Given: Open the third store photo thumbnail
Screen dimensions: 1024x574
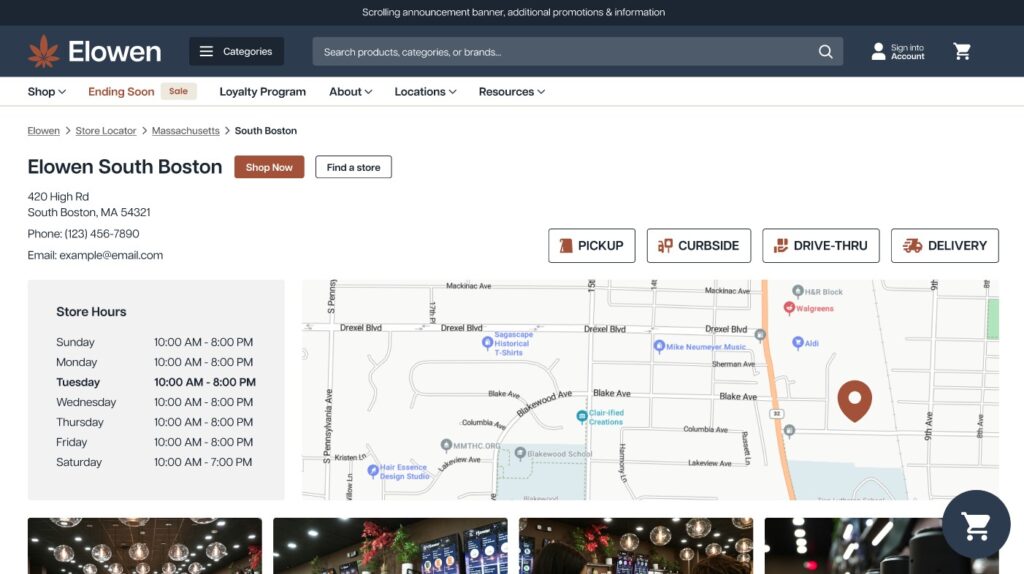Looking at the screenshot, I should point(636,546).
